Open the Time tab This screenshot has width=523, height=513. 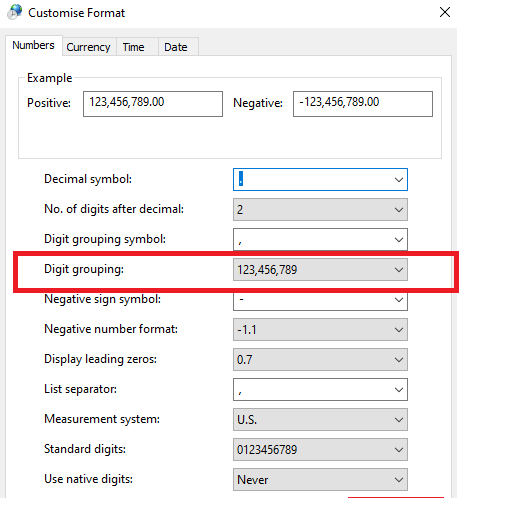(133, 47)
